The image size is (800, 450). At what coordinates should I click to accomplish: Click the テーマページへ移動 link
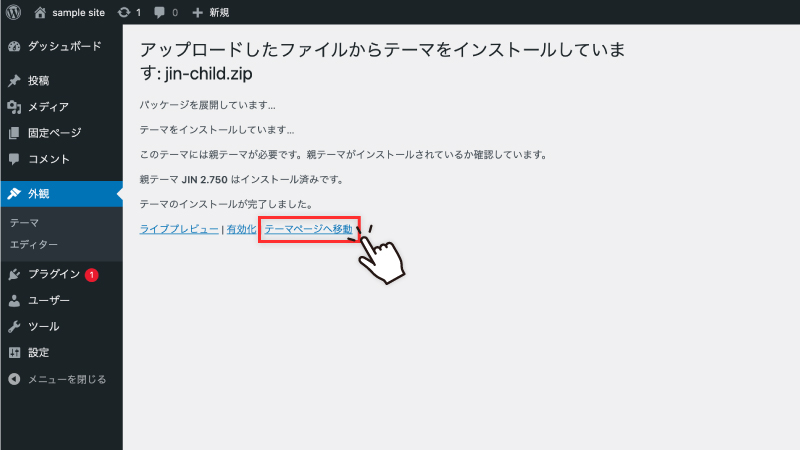[x=308, y=229]
